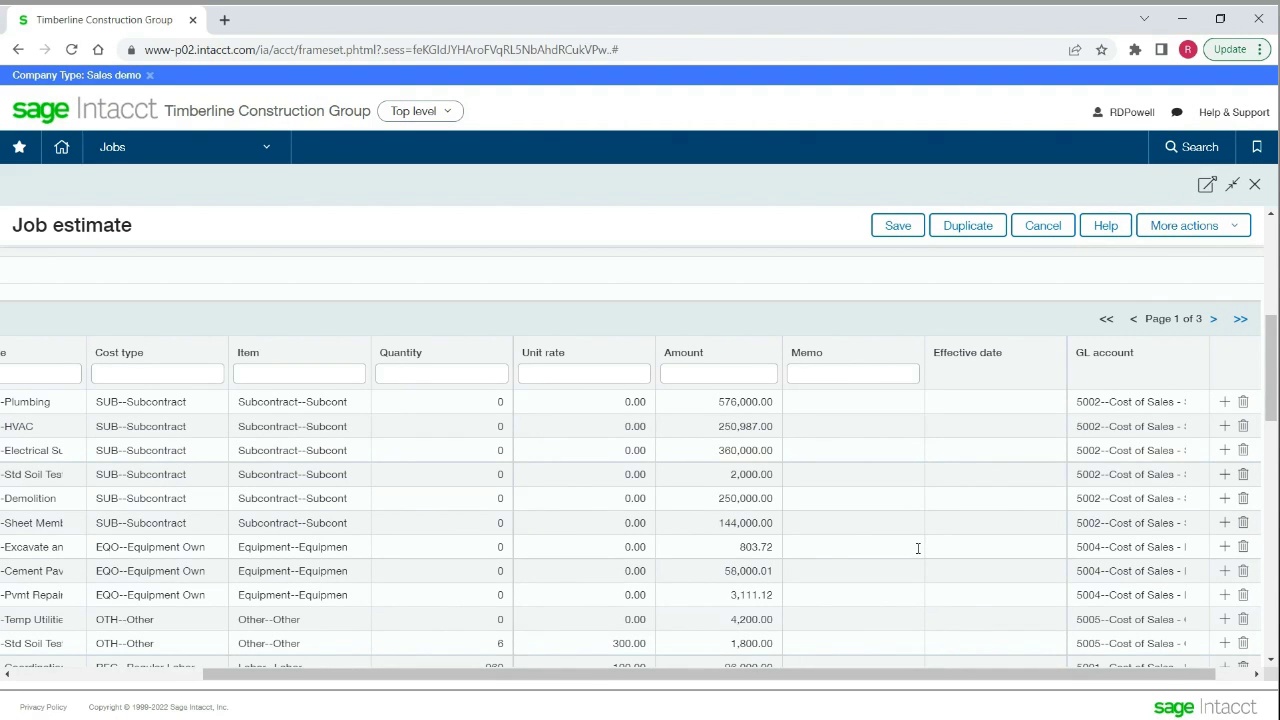Image resolution: width=1280 pixels, height=720 pixels.
Task: Select the 300.00 unit rate cell
Action: coord(584,643)
